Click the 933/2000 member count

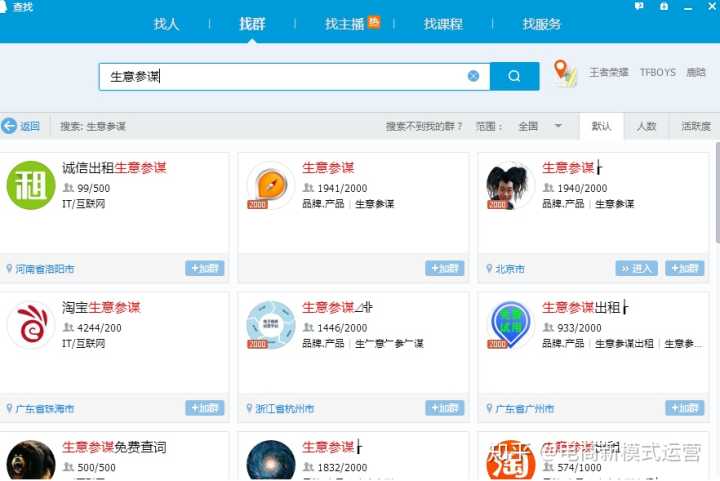[579, 328]
